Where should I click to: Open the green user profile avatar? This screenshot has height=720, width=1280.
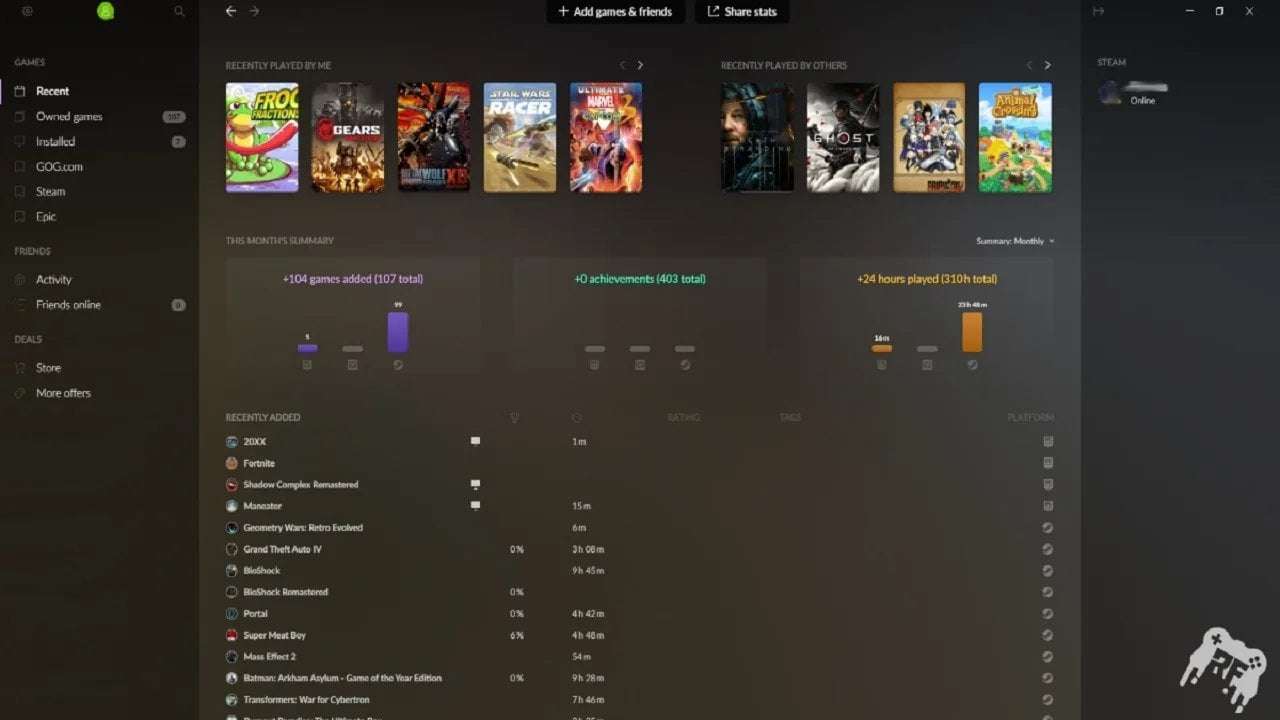(105, 11)
